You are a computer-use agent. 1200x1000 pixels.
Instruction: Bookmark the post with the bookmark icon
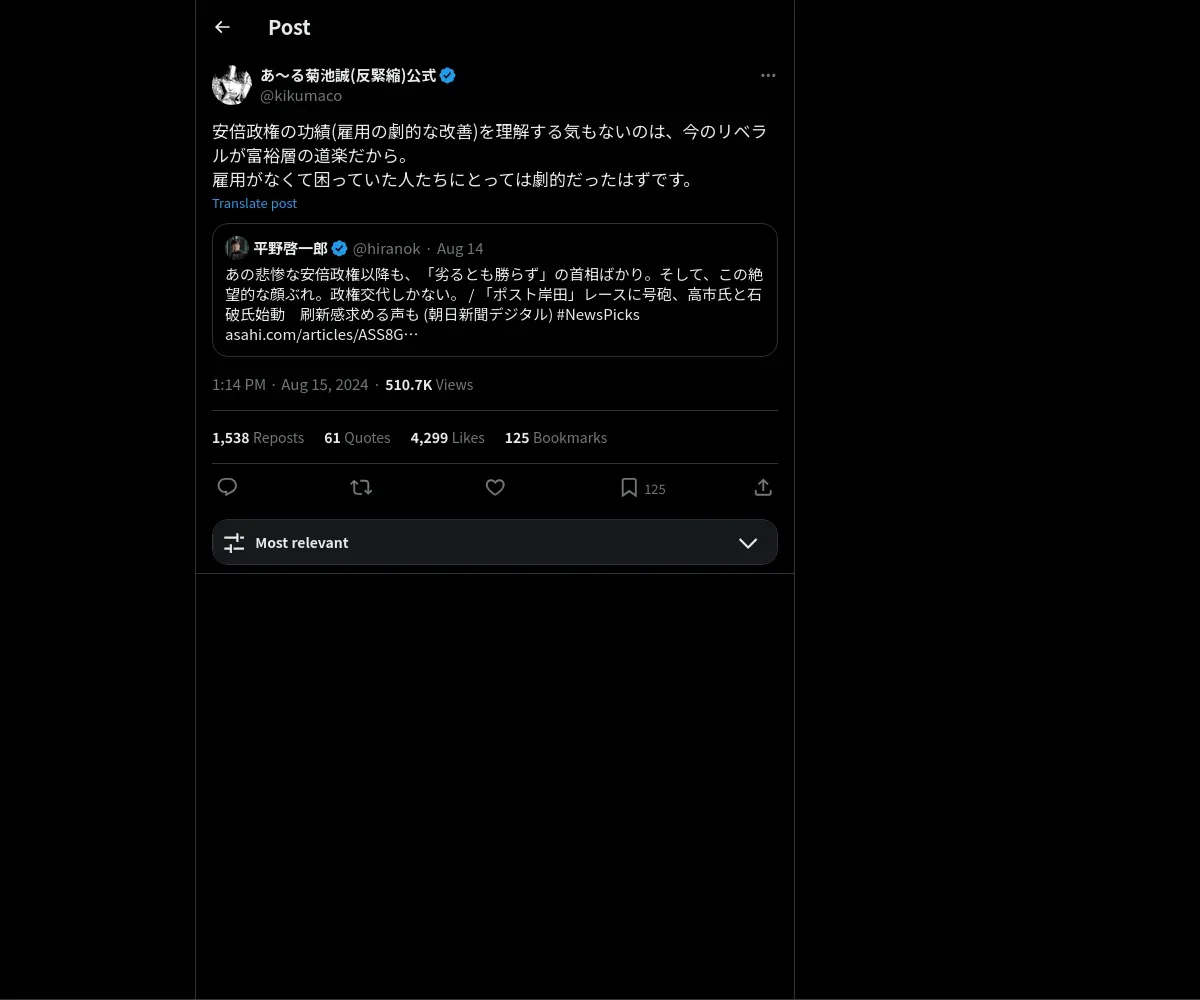coord(629,487)
